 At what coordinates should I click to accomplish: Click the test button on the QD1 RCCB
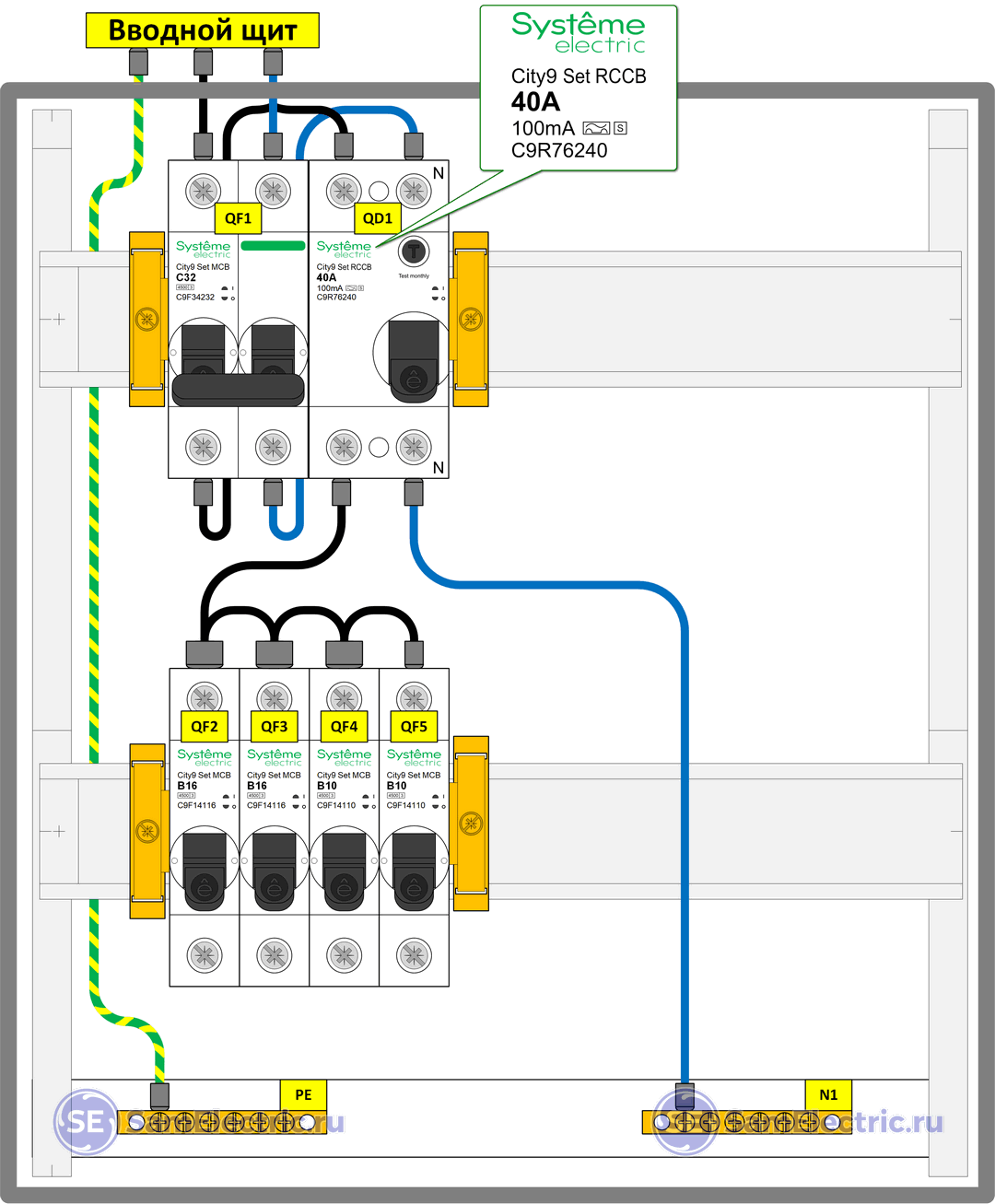point(414,251)
